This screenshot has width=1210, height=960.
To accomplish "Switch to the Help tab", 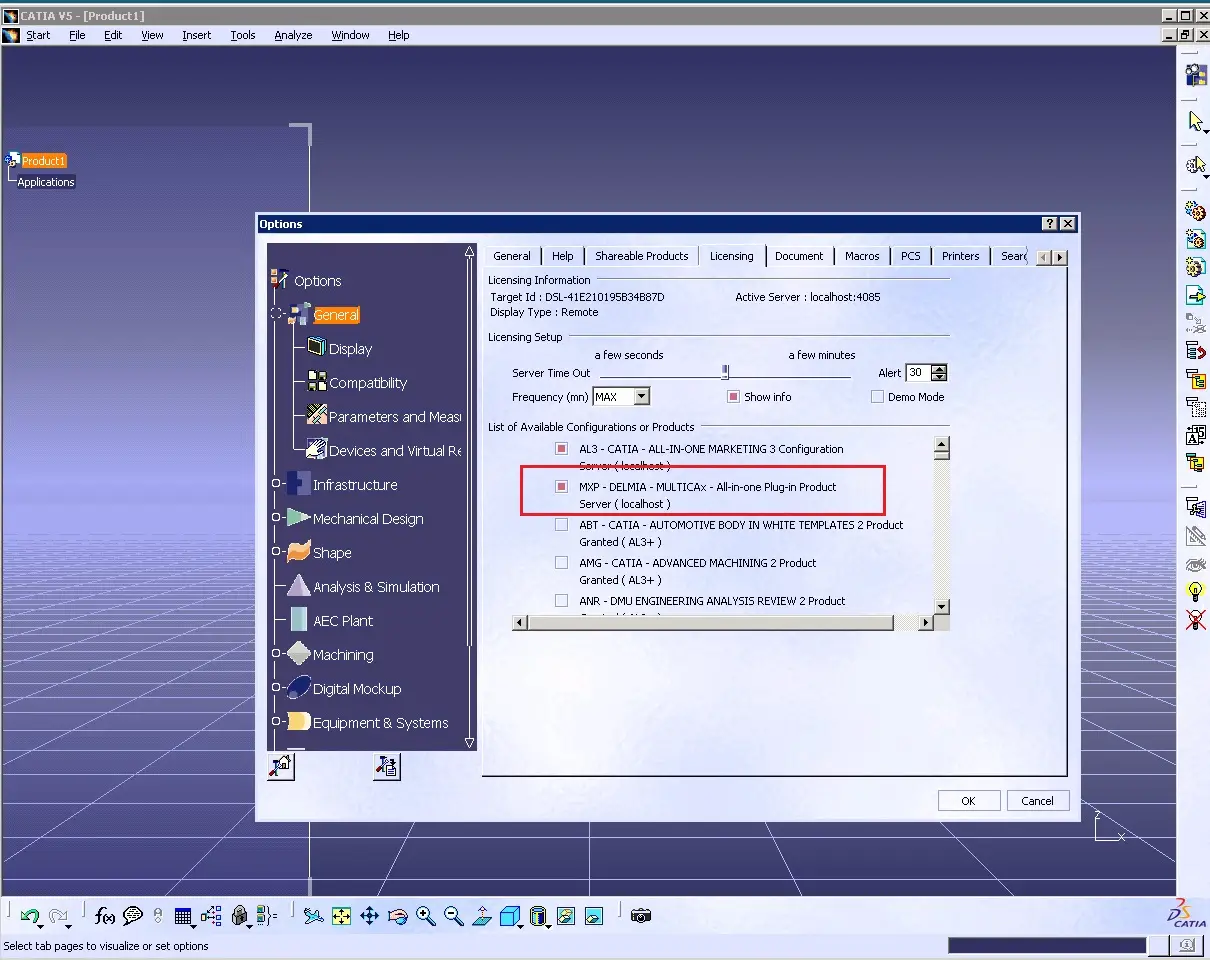I will pyautogui.click(x=563, y=256).
